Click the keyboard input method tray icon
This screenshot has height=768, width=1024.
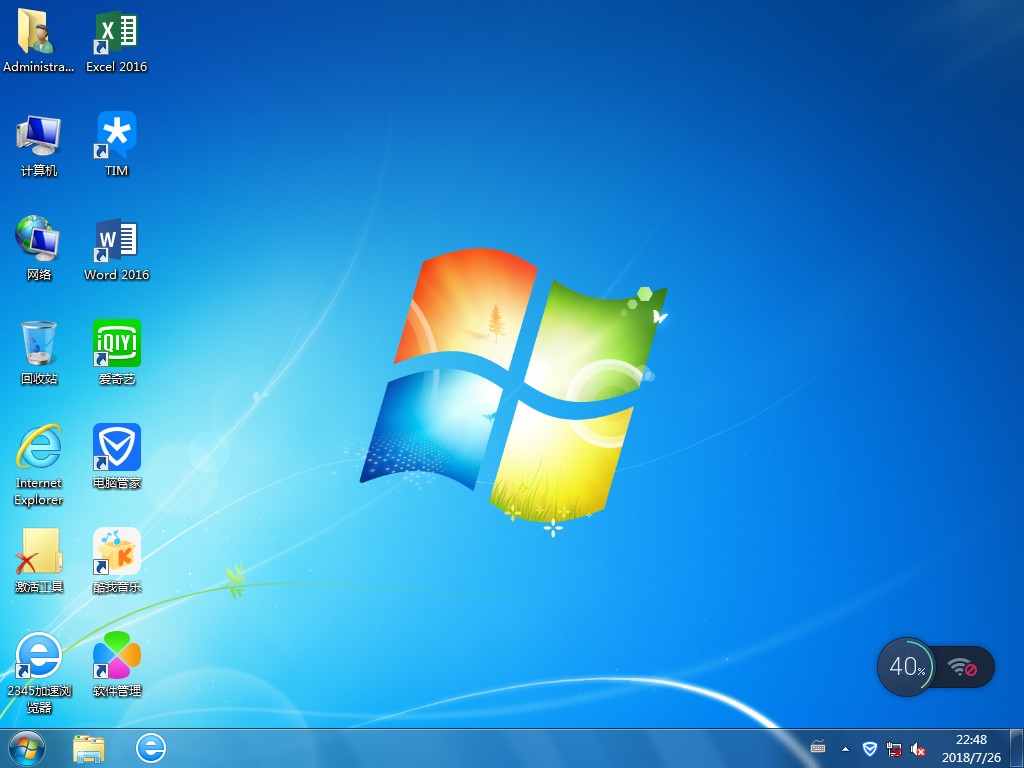[818, 747]
